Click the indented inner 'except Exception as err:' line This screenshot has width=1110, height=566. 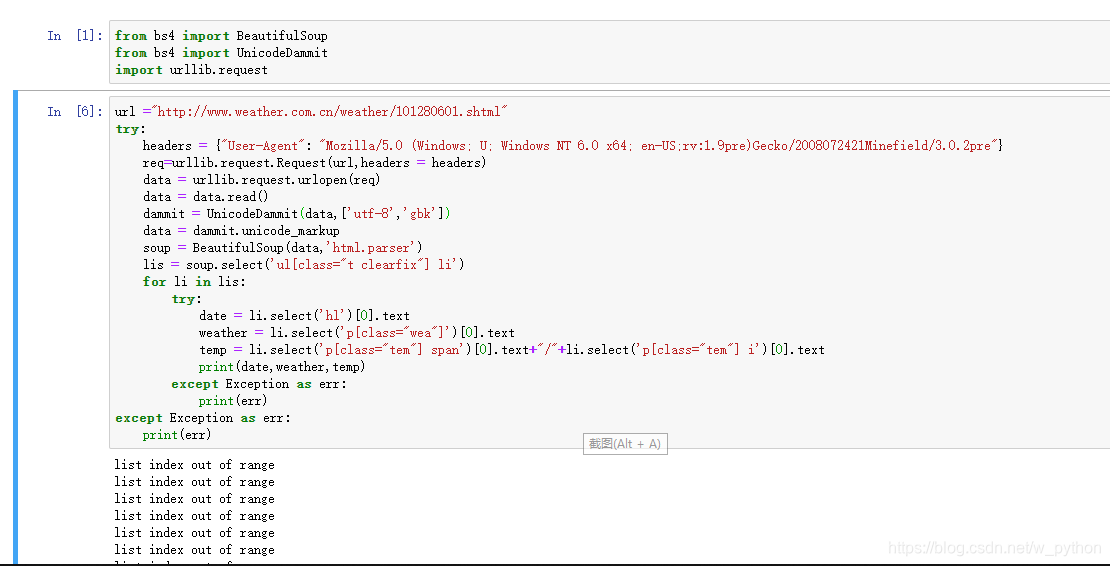[x=259, y=383]
